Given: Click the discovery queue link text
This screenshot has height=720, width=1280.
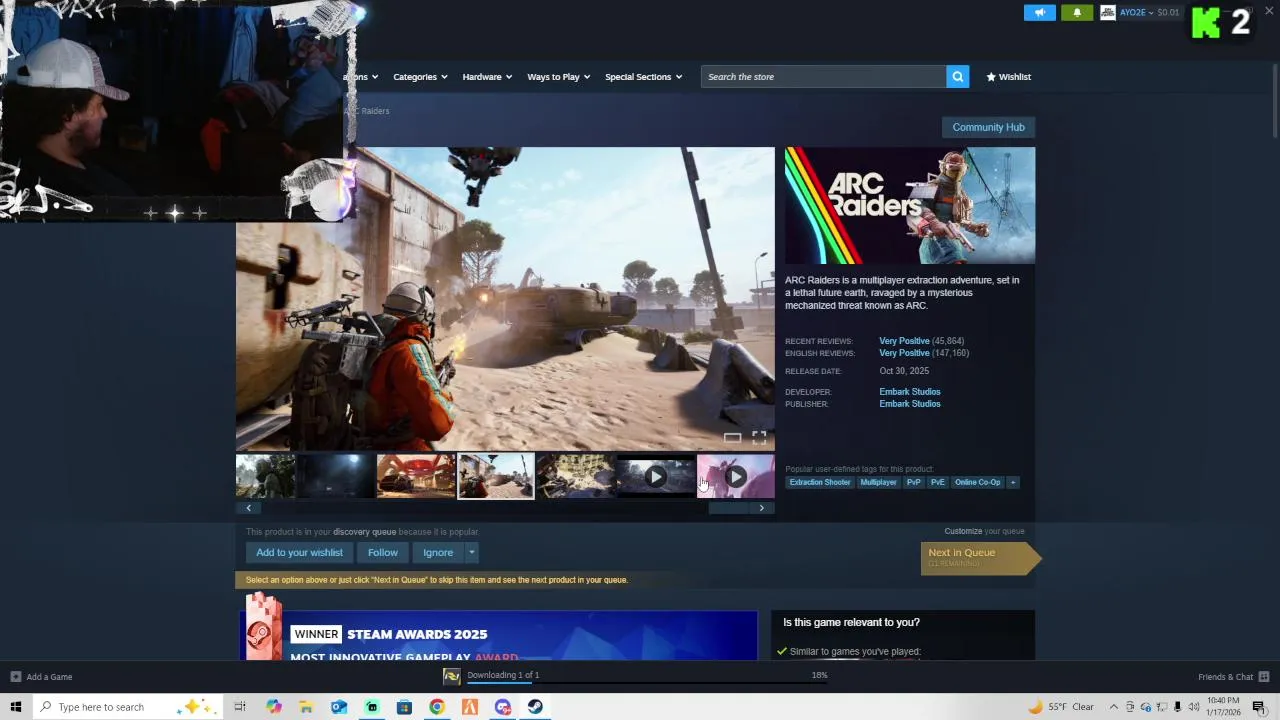Looking at the screenshot, I should point(364,532).
